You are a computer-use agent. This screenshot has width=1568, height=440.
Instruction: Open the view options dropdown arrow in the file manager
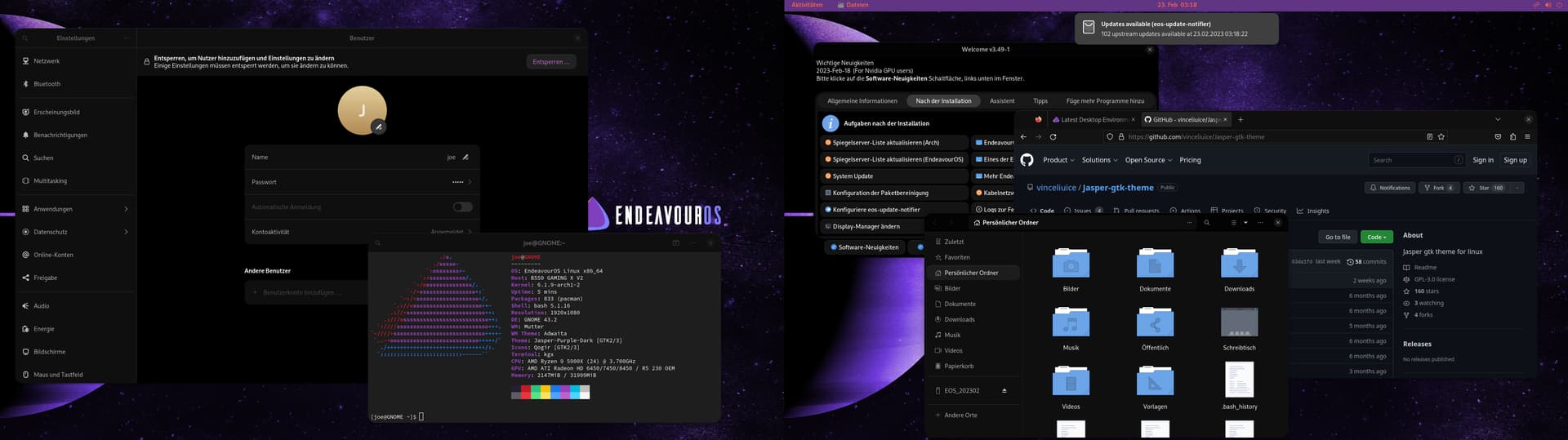(1245, 223)
